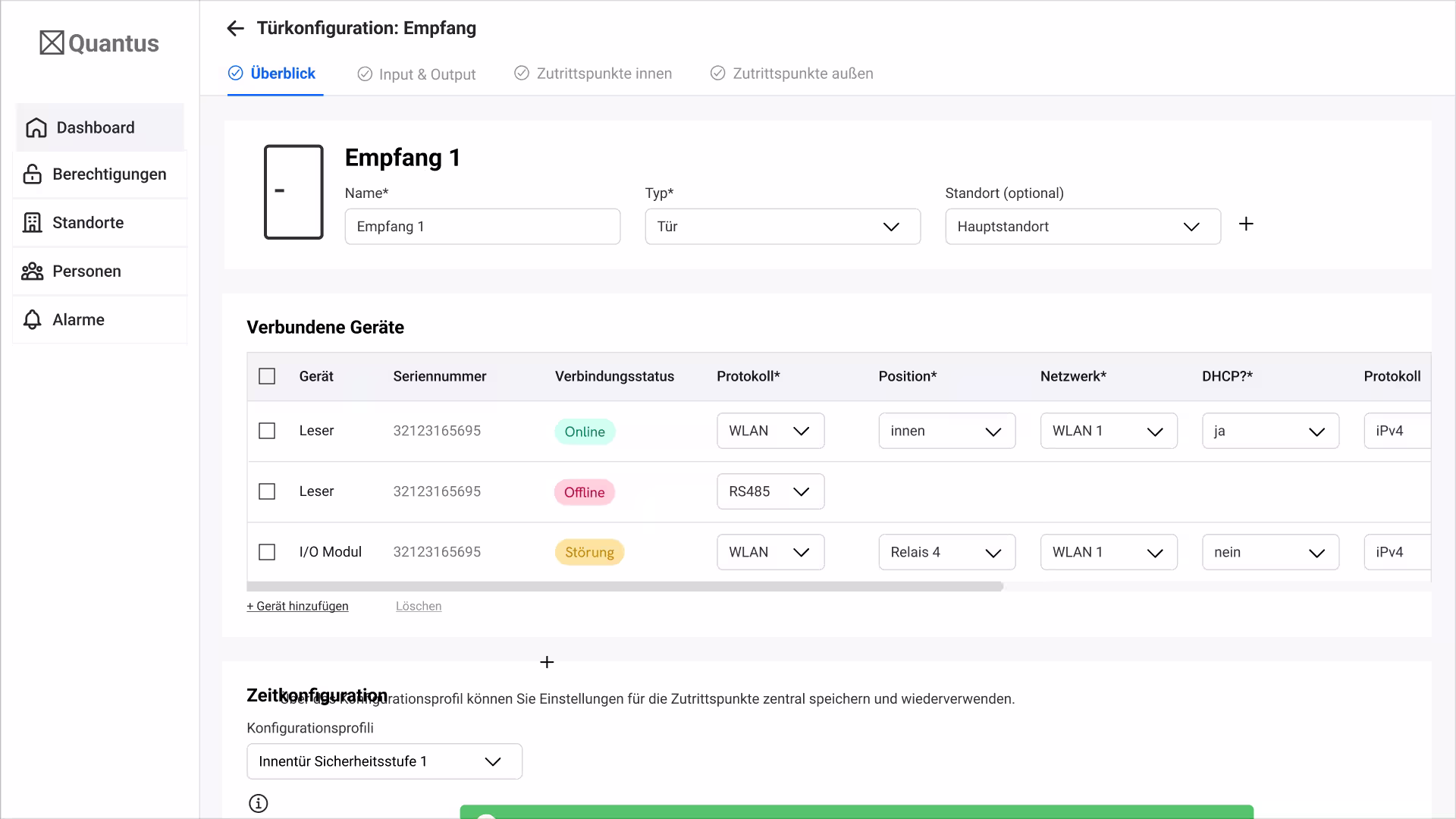Open the Standort dropdown showing Hauptstandort
The image size is (1456, 819).
1083,227
